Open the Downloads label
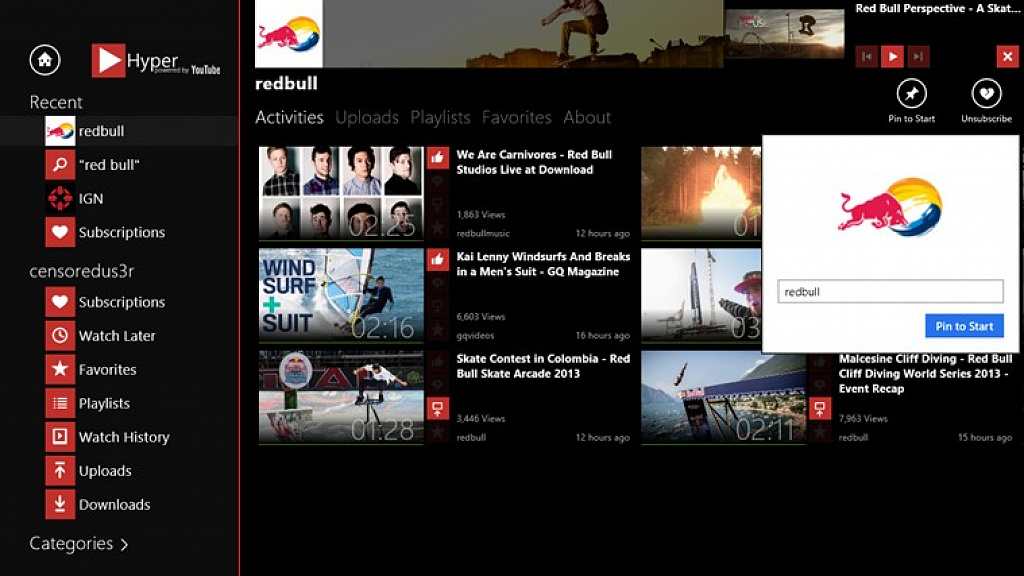This screenshot has height=576, width=1024. [114, 504]
